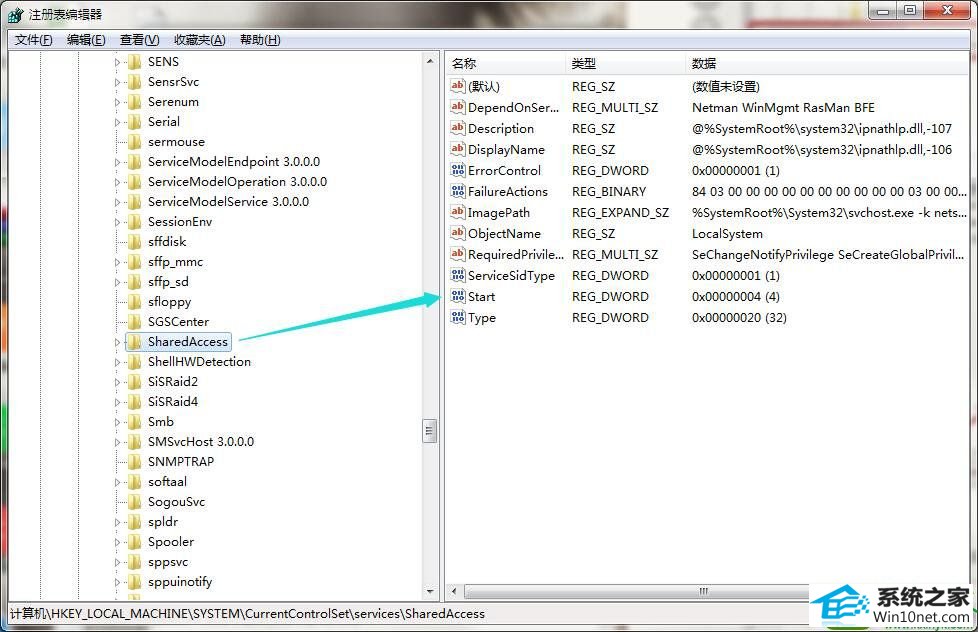Screen dimensions: 978x632
Task: Click the DependOnService string icon
Action: tap(458, 107)
